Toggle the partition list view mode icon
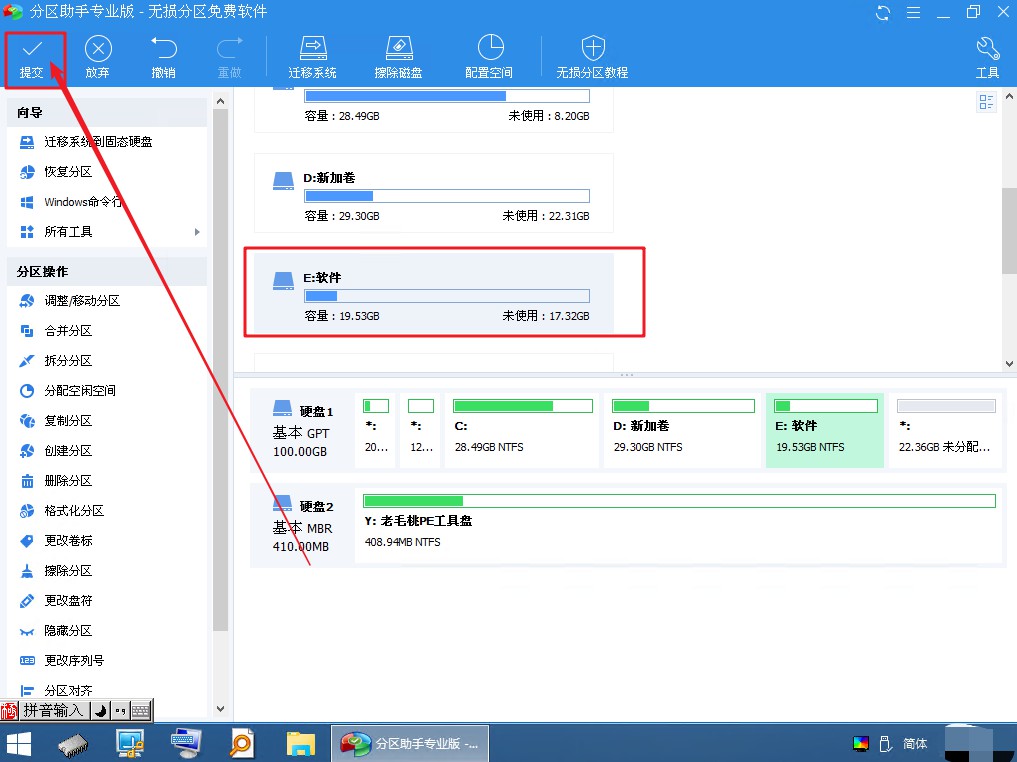The height and width of the screenshot is (762, 1017). coord(986,102)
